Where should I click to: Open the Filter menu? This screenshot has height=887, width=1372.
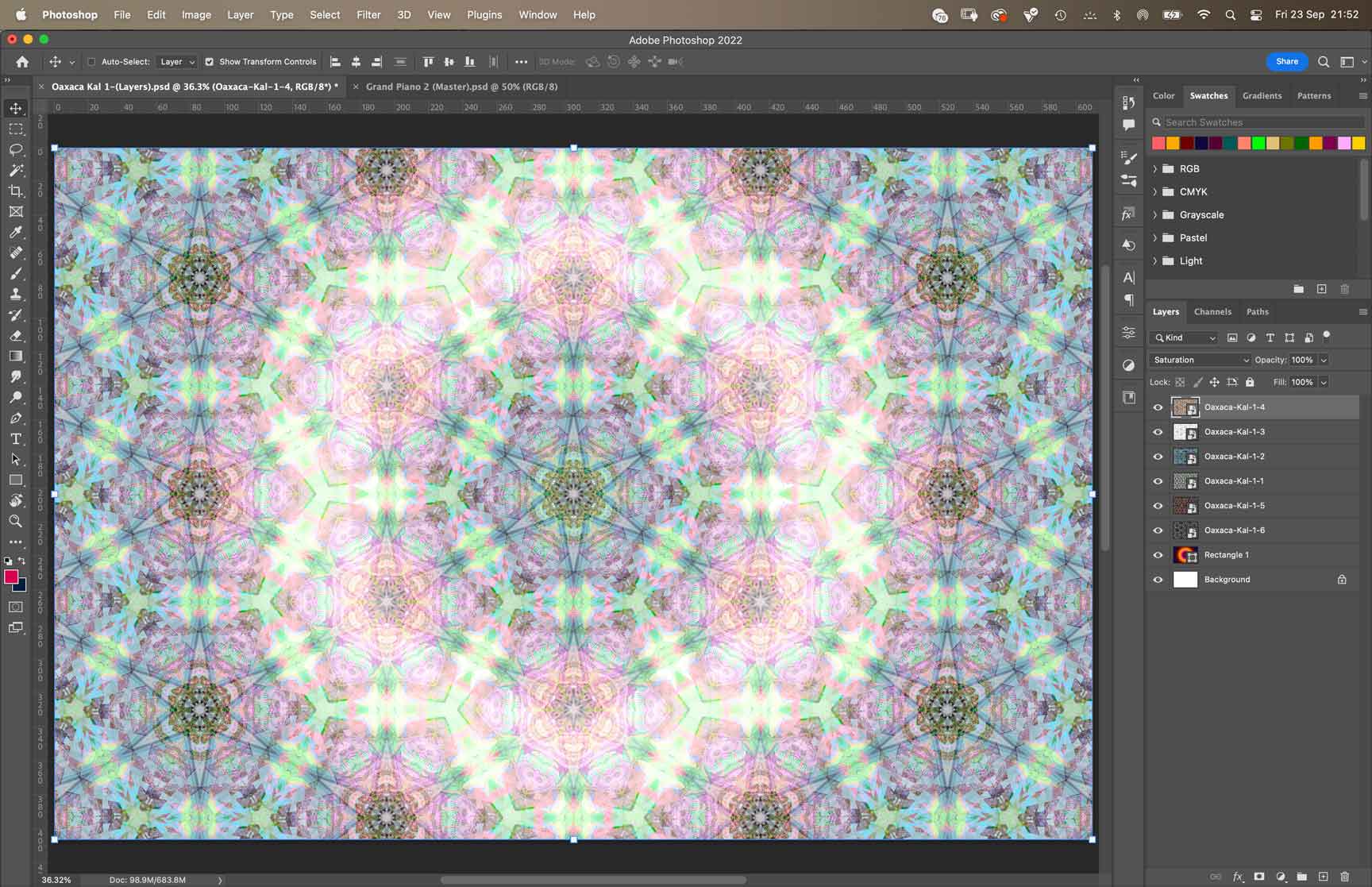(368, 14)
